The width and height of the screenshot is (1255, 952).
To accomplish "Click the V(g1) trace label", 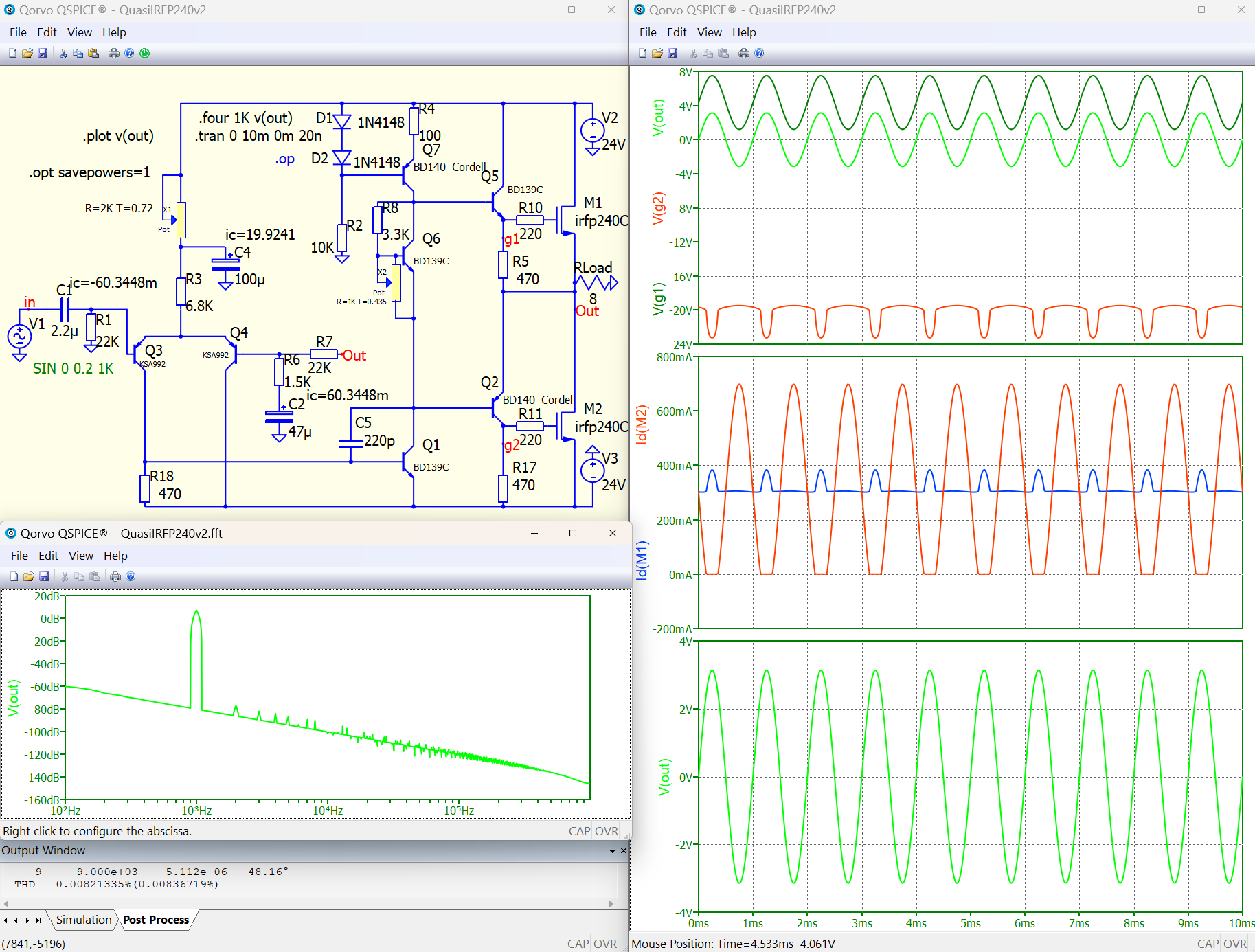I will point(658,299).
